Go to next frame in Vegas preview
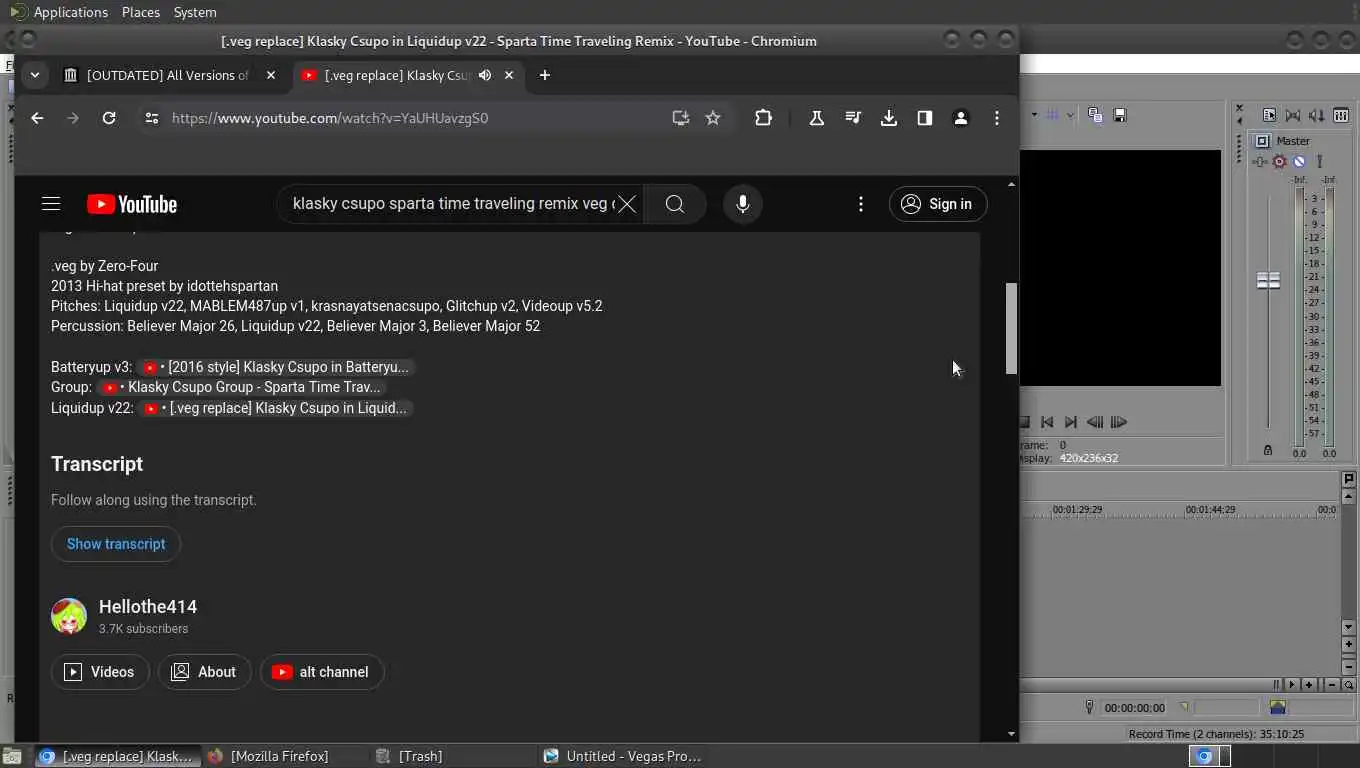The image size is (1360, 768). tap(1119, 422)
